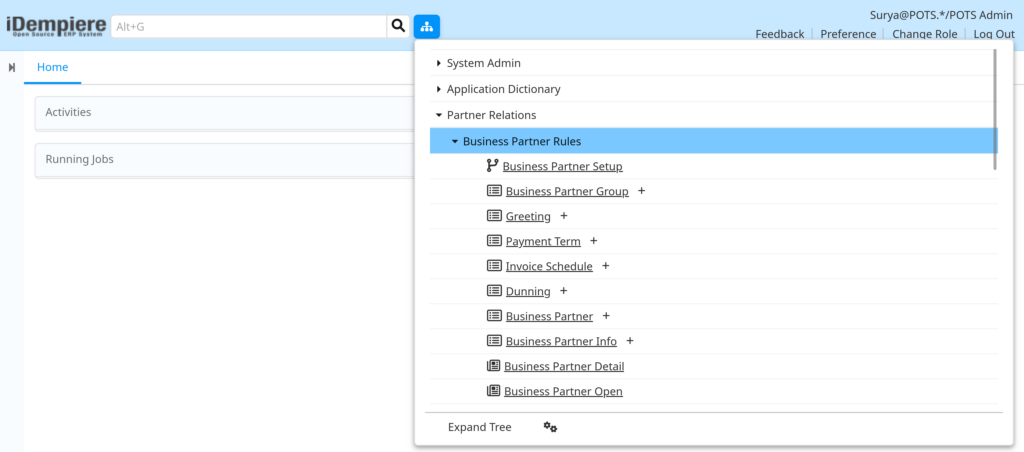Open the Feedback menu

(780, 34)
